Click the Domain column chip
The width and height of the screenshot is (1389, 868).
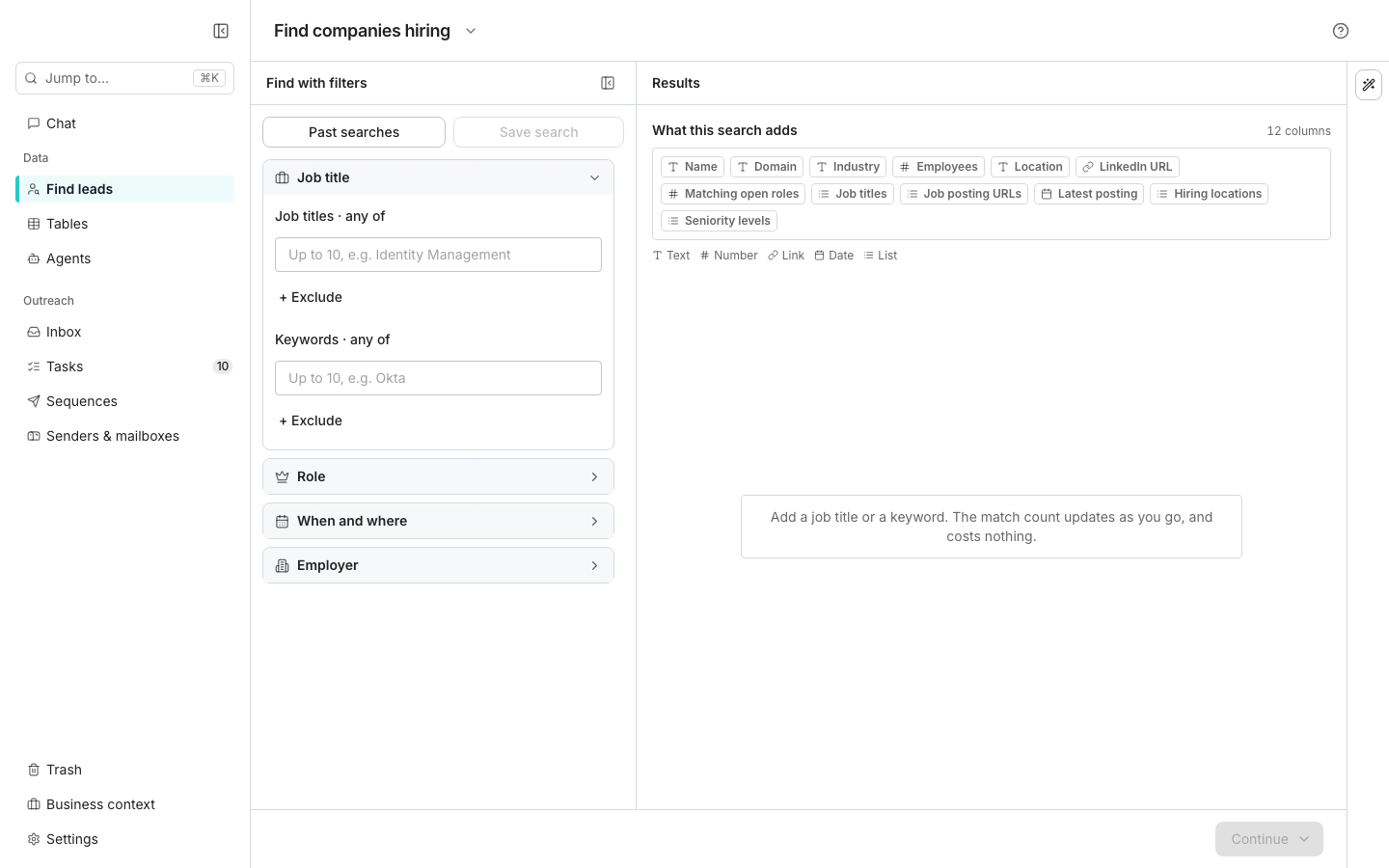tap(767, 167)
